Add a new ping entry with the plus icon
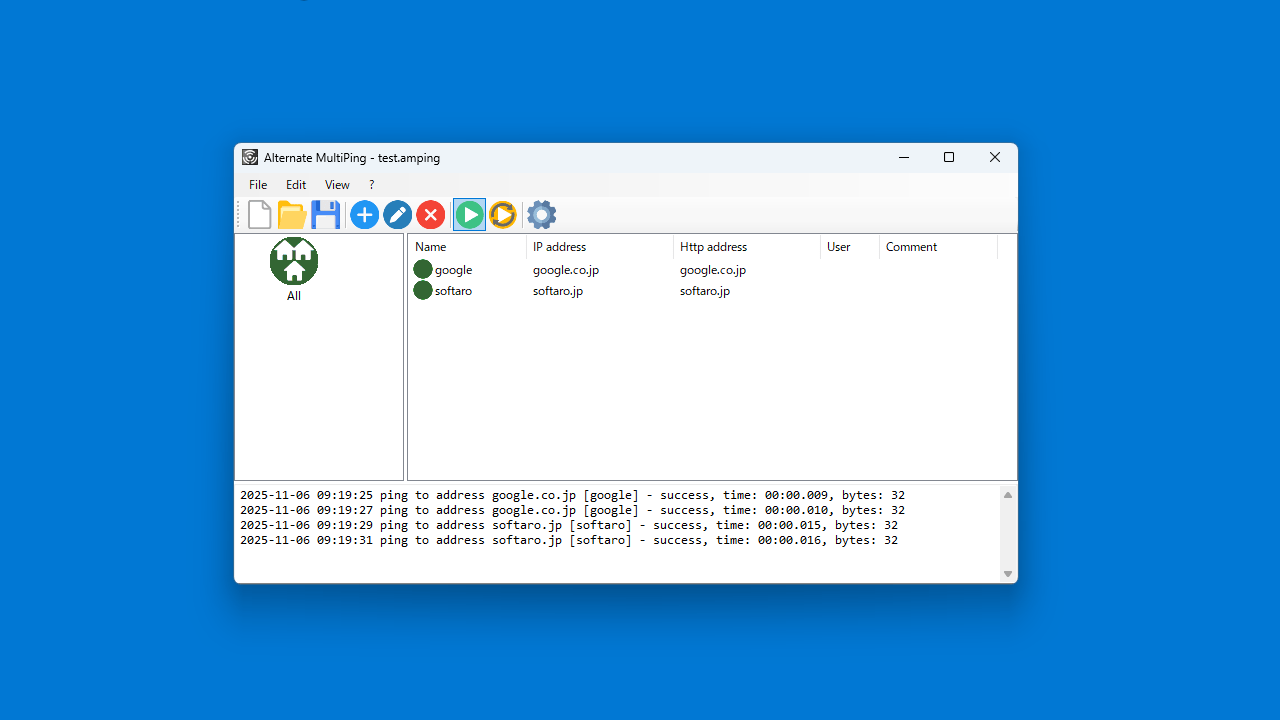Image resolution: width=1280 pixels, height=720 pixels. click(364, 215)
